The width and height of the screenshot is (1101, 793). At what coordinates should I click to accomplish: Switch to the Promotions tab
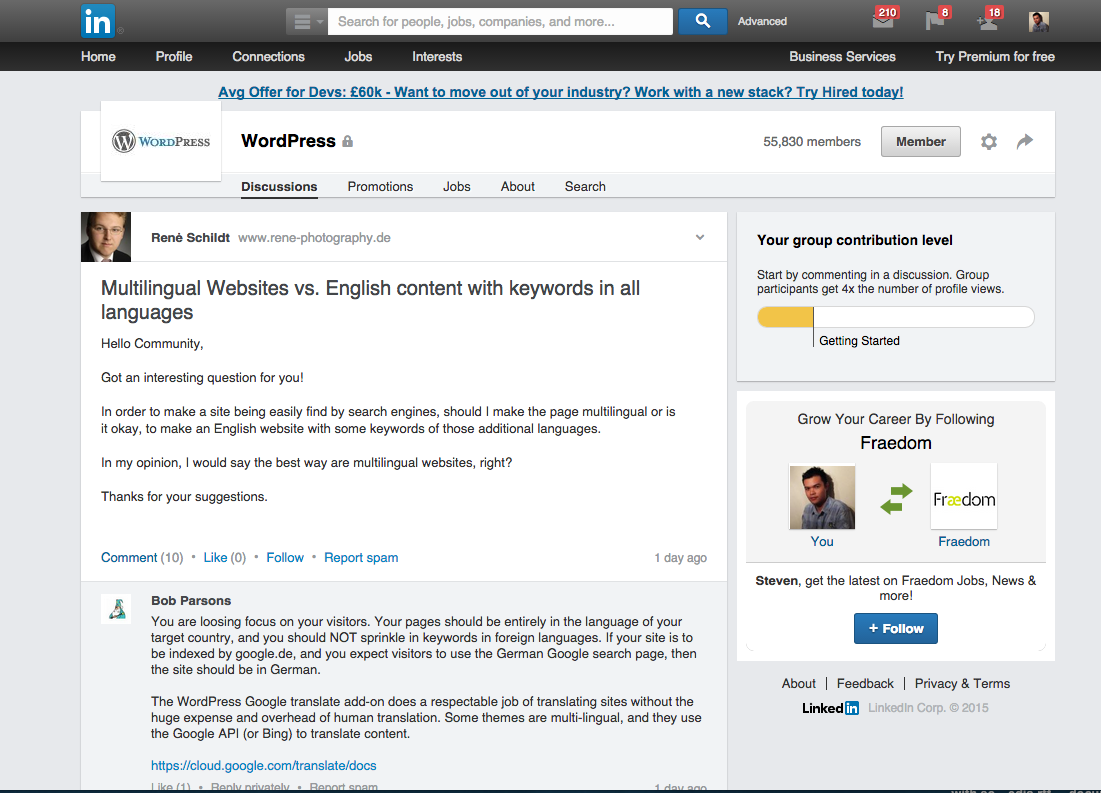[380, 187]
